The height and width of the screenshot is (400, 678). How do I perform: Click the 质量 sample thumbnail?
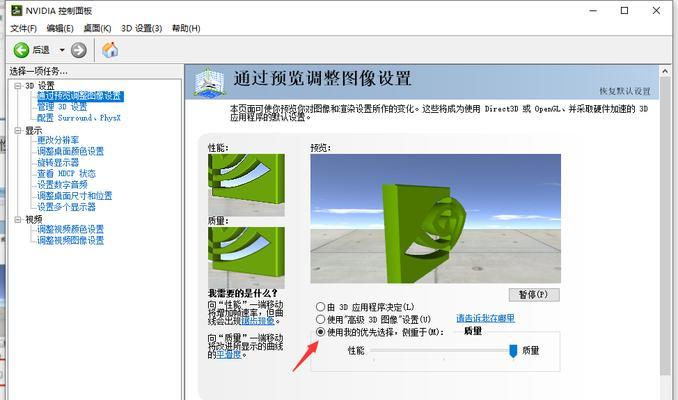tap(246, 258)
